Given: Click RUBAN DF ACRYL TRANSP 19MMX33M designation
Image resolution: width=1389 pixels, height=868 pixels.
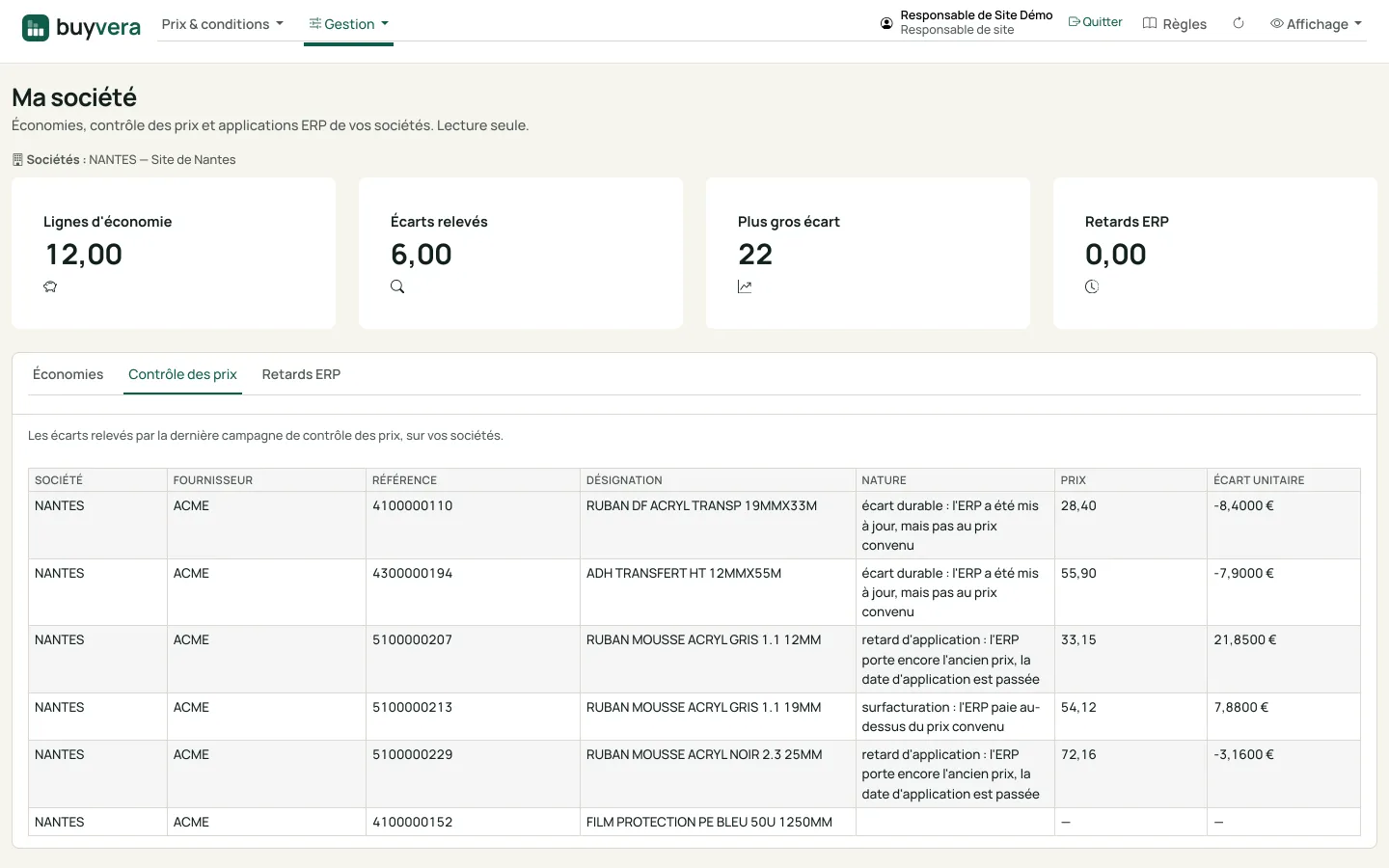Looking at the screenshot, I should 701,505.
